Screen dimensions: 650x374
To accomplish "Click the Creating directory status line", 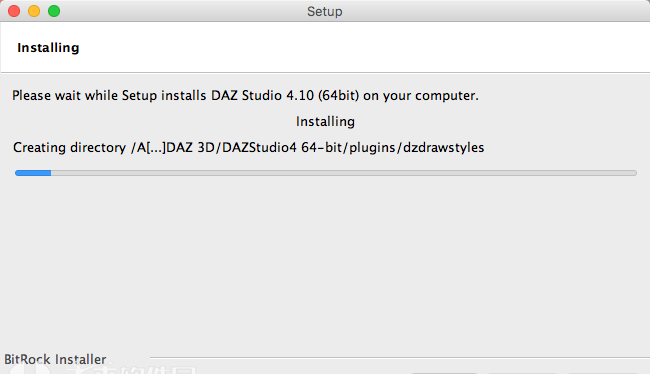I will (x=248, y=148).
